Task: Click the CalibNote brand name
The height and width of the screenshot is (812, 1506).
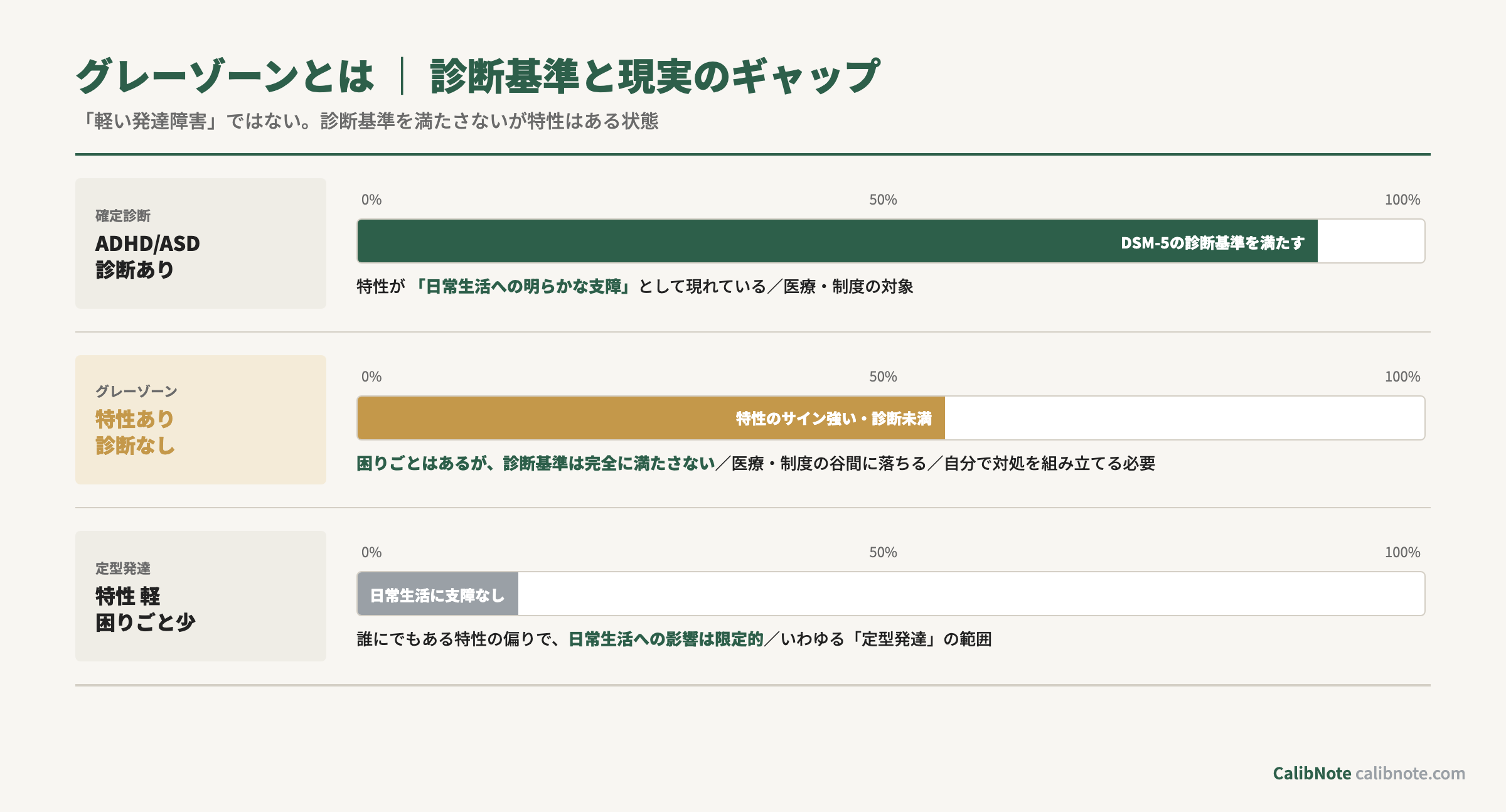Action: click(x=1311, y=773)
